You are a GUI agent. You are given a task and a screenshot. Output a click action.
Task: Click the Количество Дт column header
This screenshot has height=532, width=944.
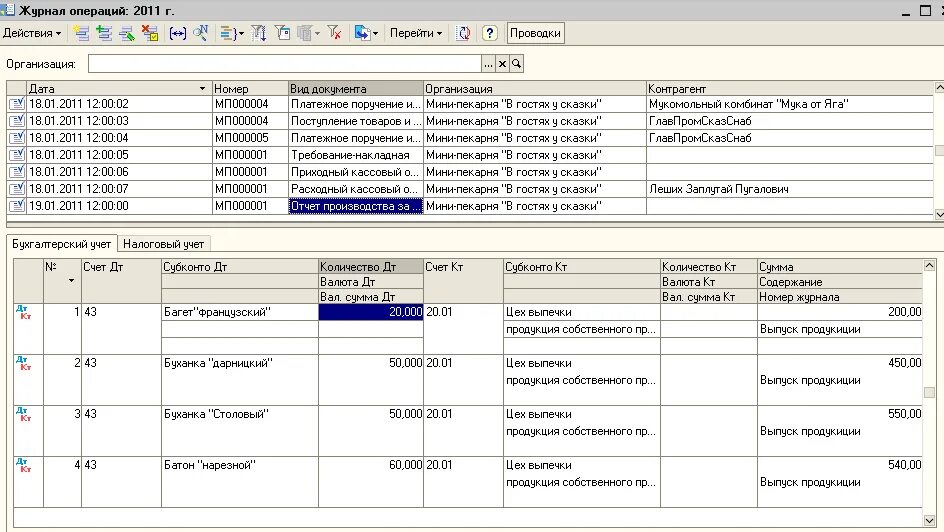[x=371, y=267]
